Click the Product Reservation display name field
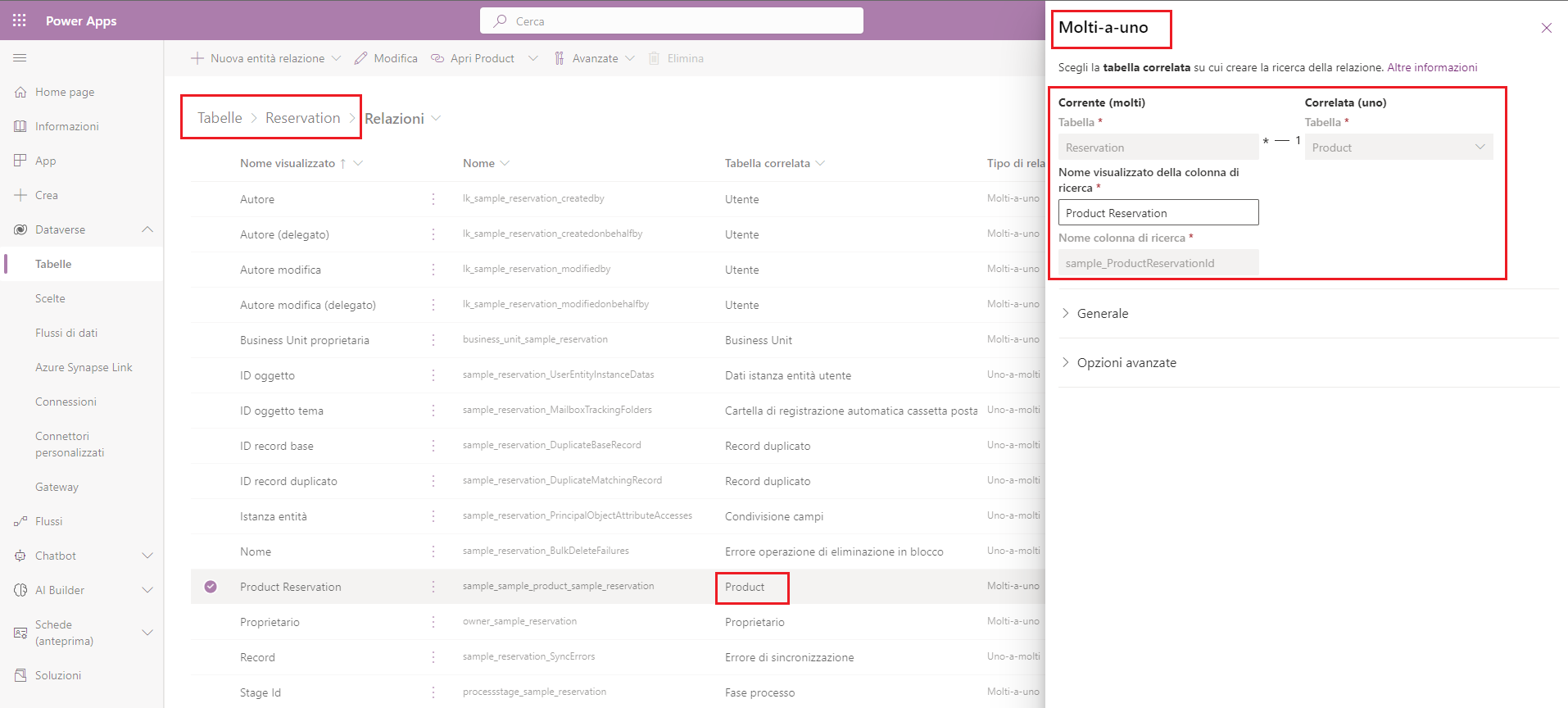This screenshot has width=1568, height=708. click(x=1158, y=213)
